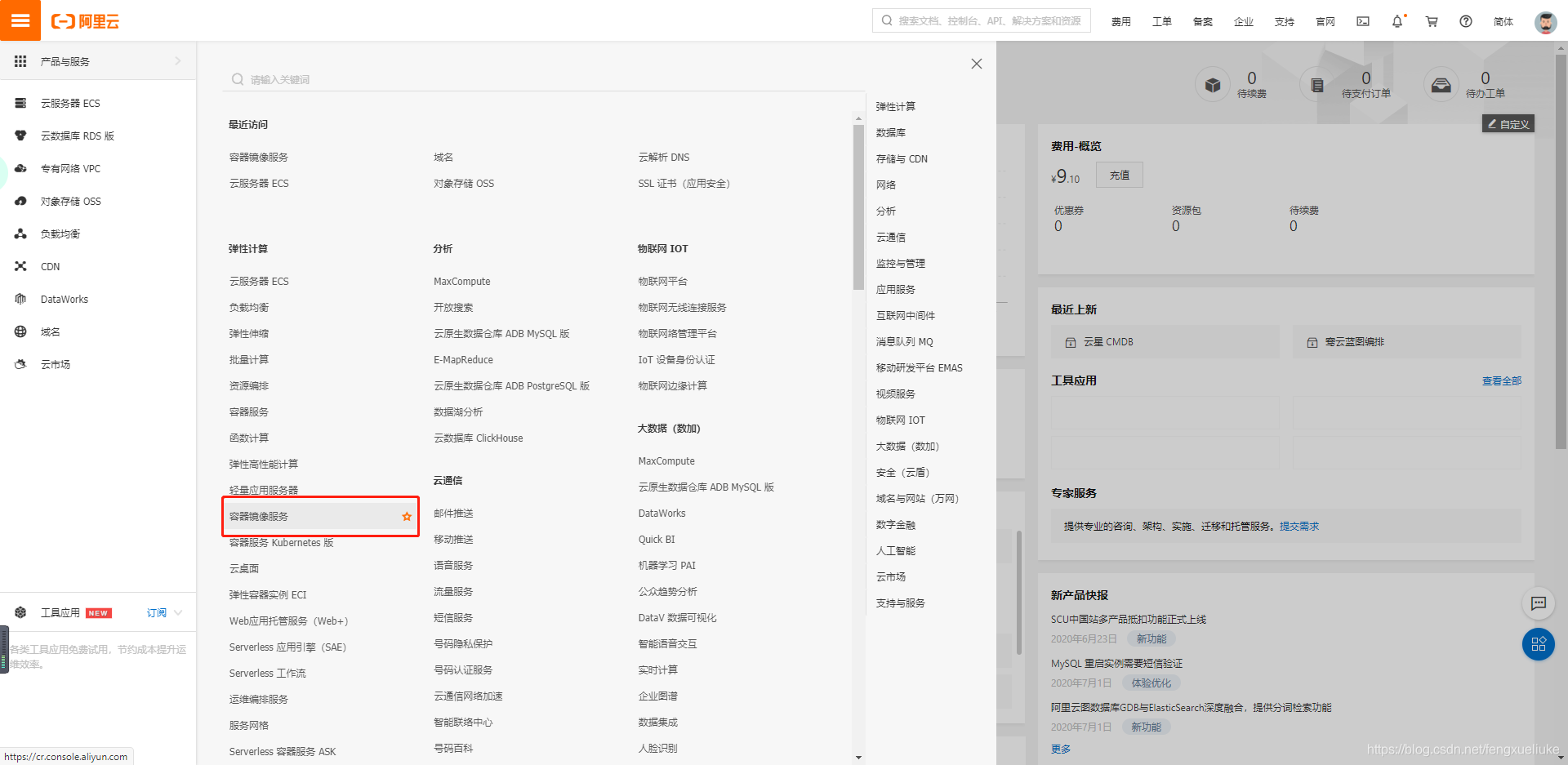Click the tool application icon
1568x765 pixels.
(20, 612)
